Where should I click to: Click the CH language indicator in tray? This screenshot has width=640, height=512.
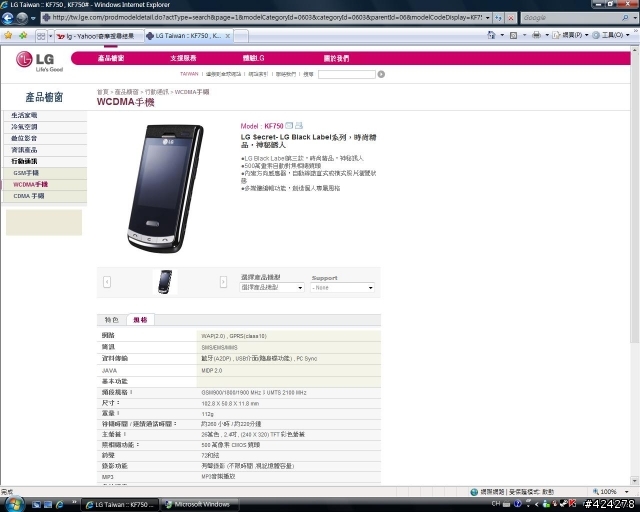pos(496,504)
